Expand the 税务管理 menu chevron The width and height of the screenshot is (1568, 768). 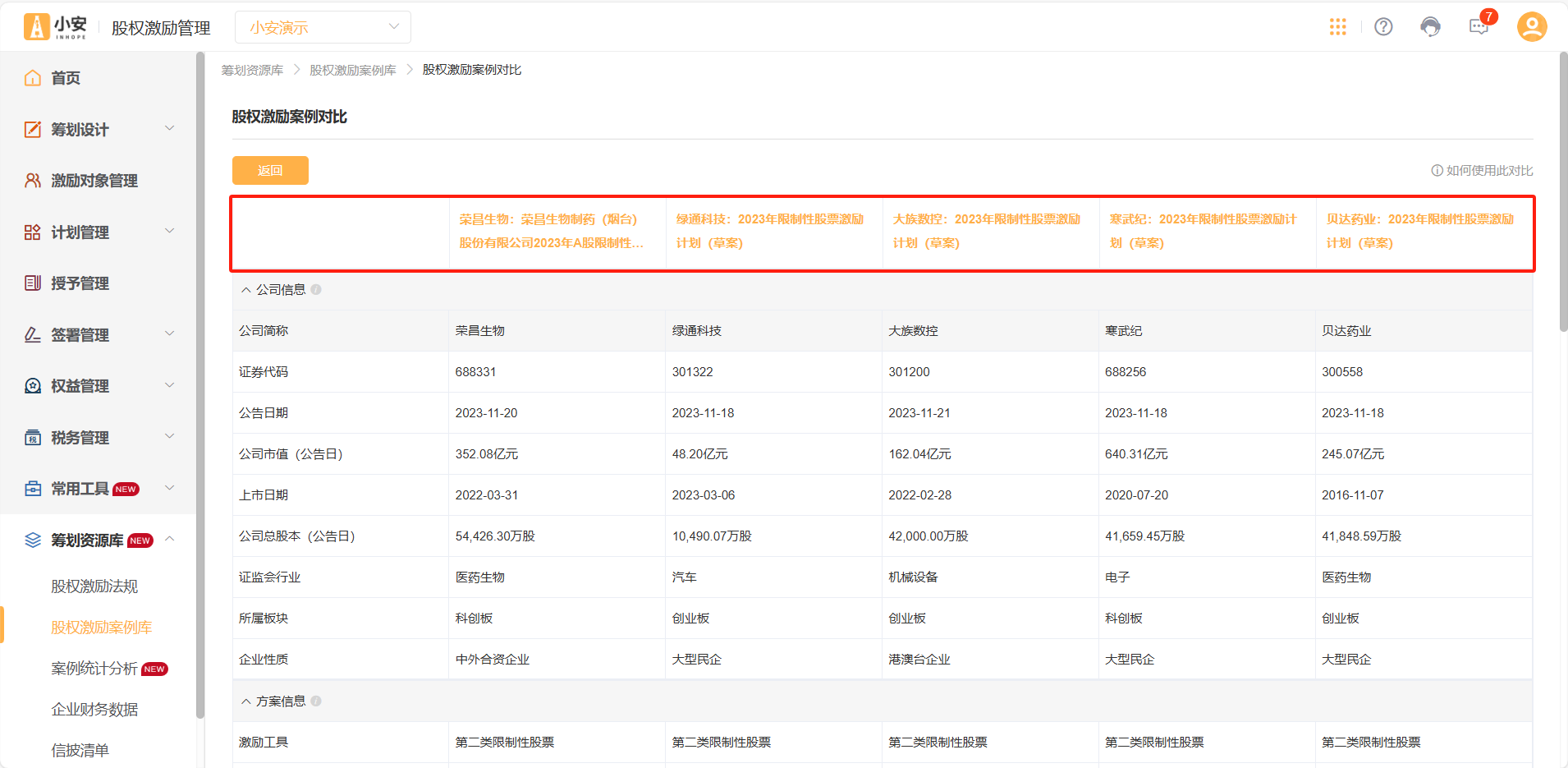[170, 435]
